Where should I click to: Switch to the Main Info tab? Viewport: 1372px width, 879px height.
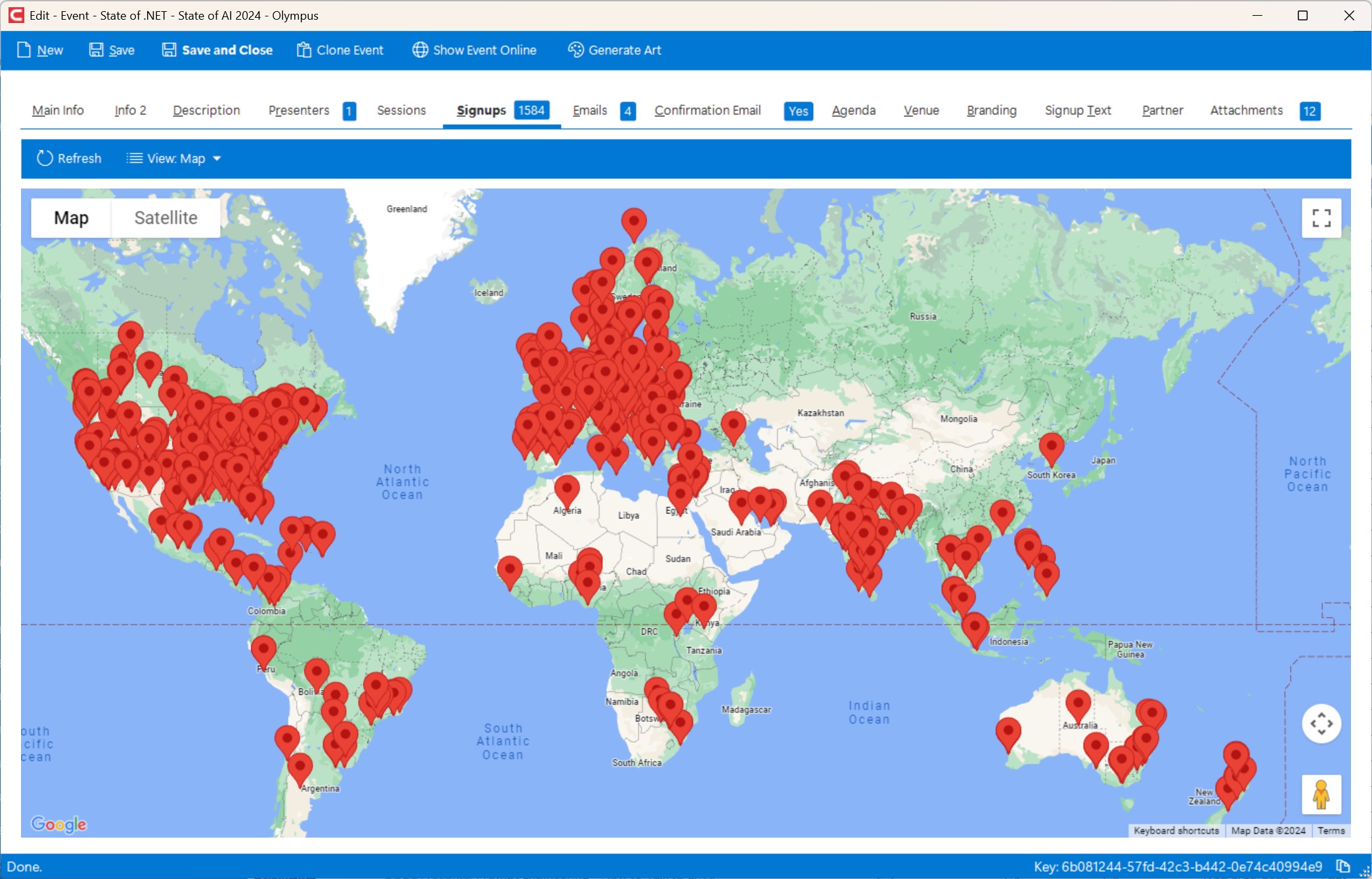click(58, 110)
